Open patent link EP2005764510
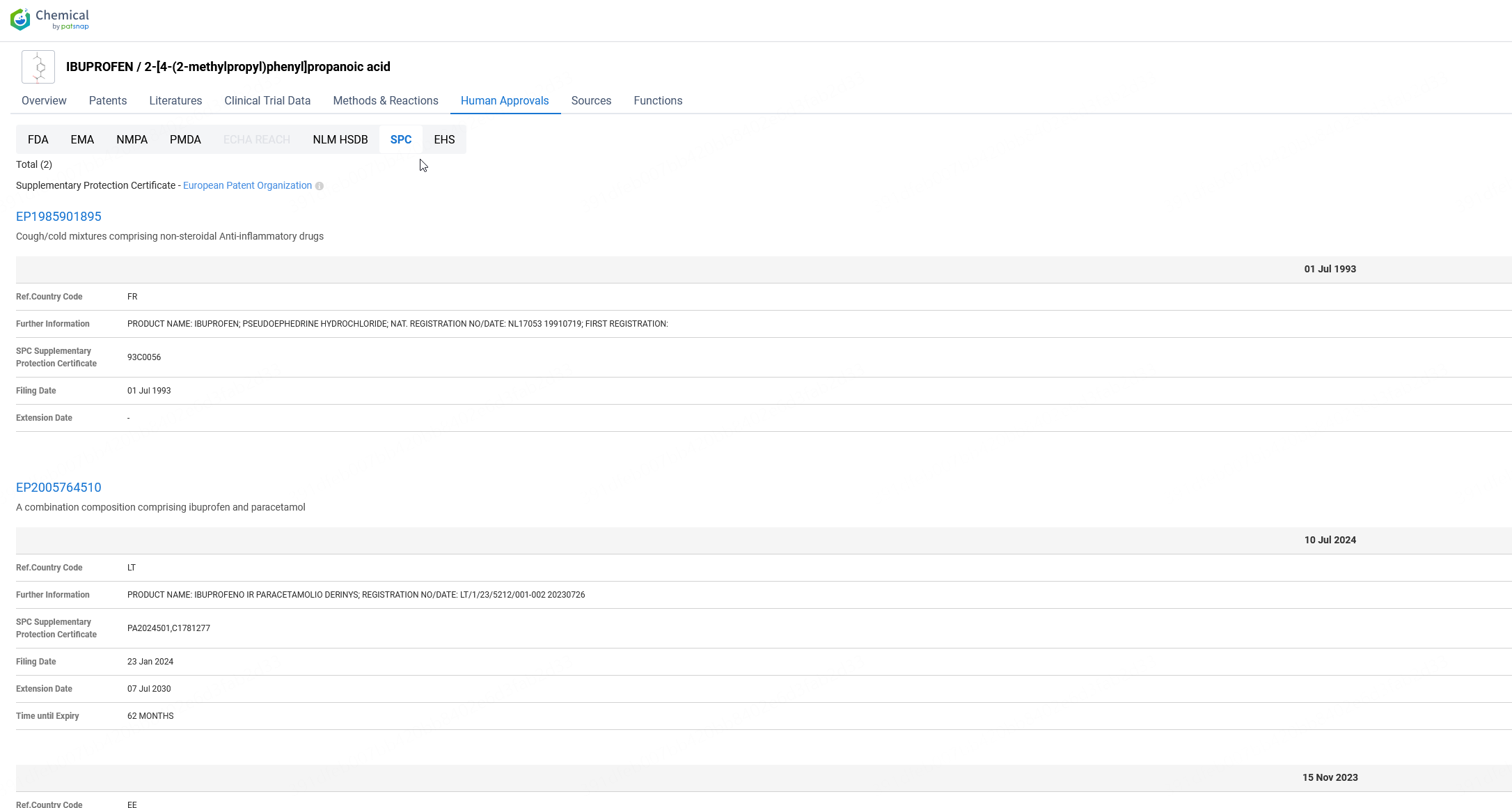Image resolution: width=1512 pixels, height=808 pixels. (58, 488)
